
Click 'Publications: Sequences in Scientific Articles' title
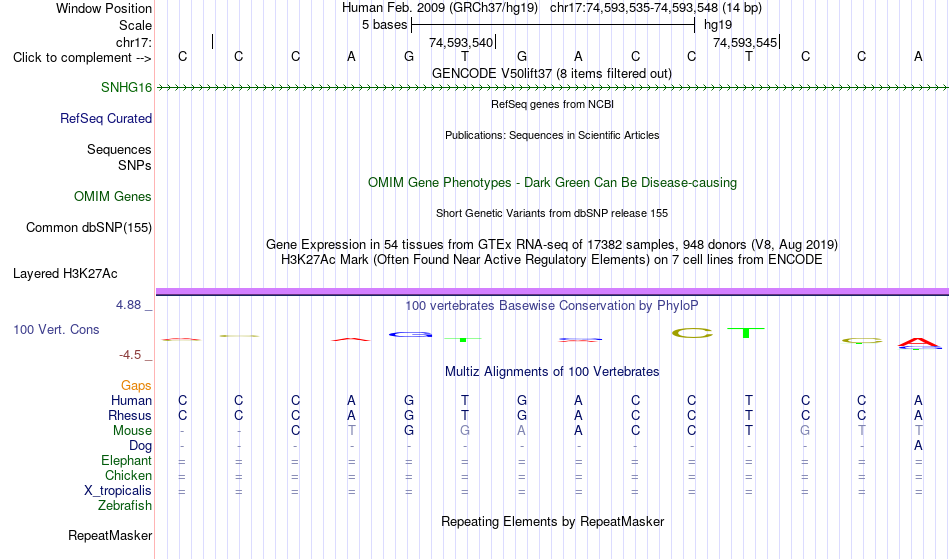coord(552,135)
